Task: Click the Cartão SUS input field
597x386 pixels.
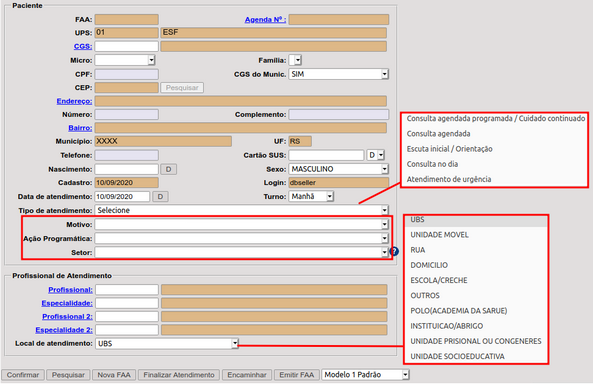Action: (x=326, y=155)
